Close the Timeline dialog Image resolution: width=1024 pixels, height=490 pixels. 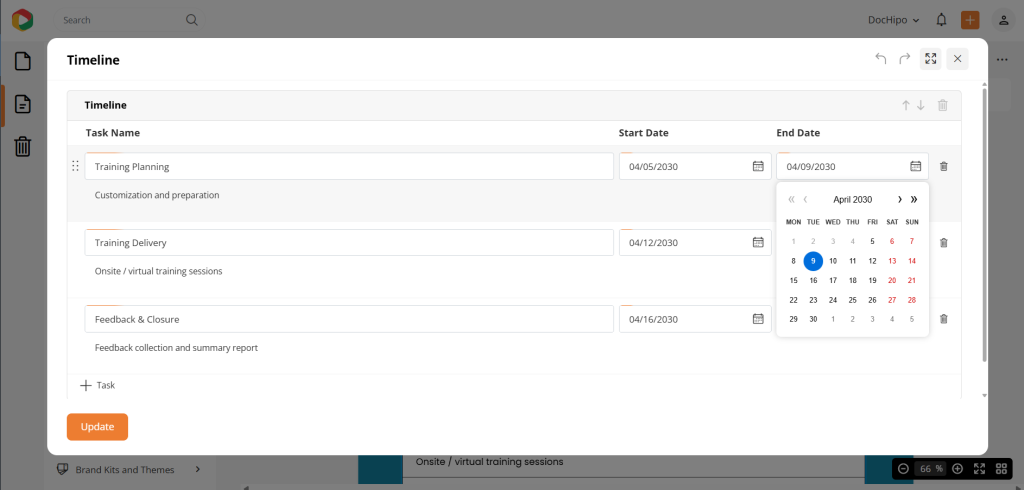point(957,59)
